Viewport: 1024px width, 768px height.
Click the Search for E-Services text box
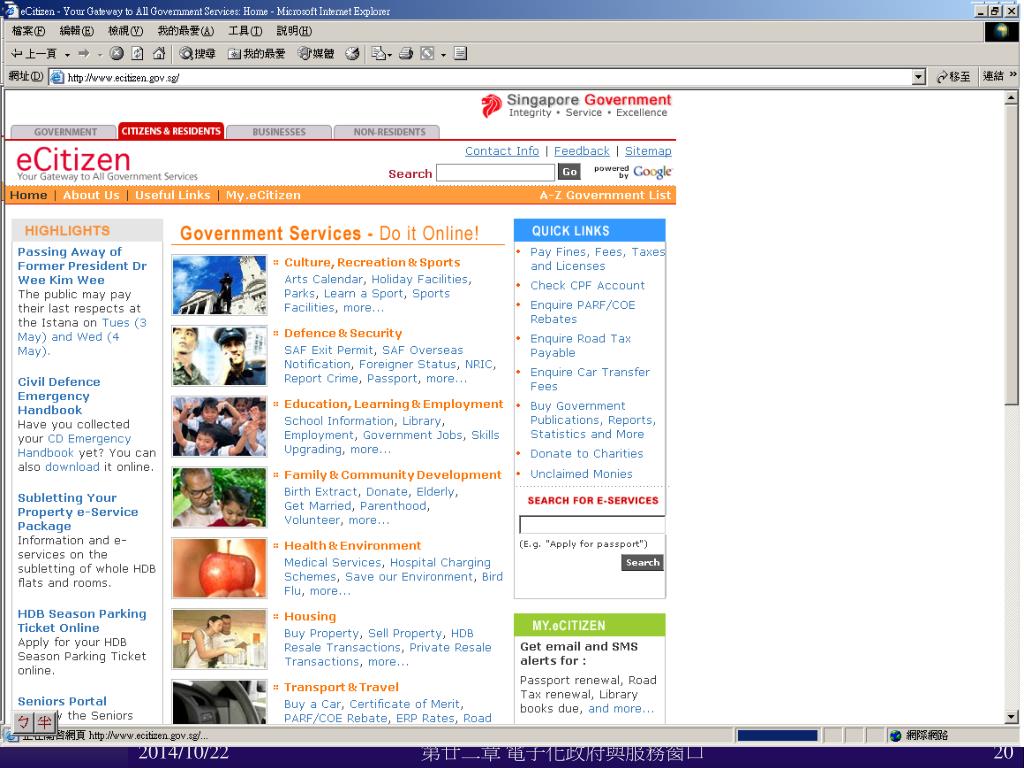[x=592, y=524]
